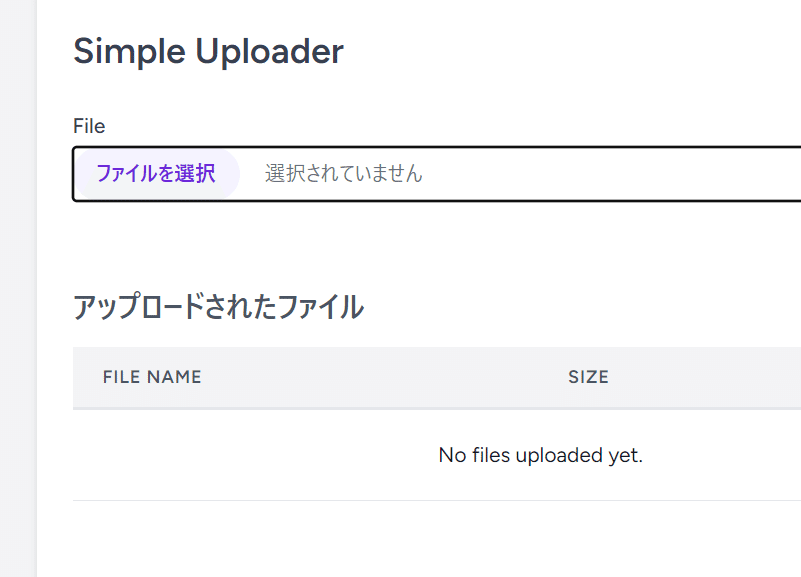Click empty space inside the file input box after 選択されていません
The height and width of the screenshot is (577, 801).
click(x=613, y=174)
